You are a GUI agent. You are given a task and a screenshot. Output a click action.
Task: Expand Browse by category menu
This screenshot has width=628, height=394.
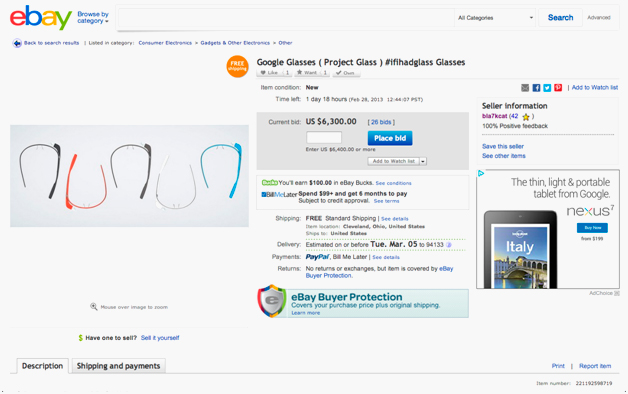click(x=93, y=17)
